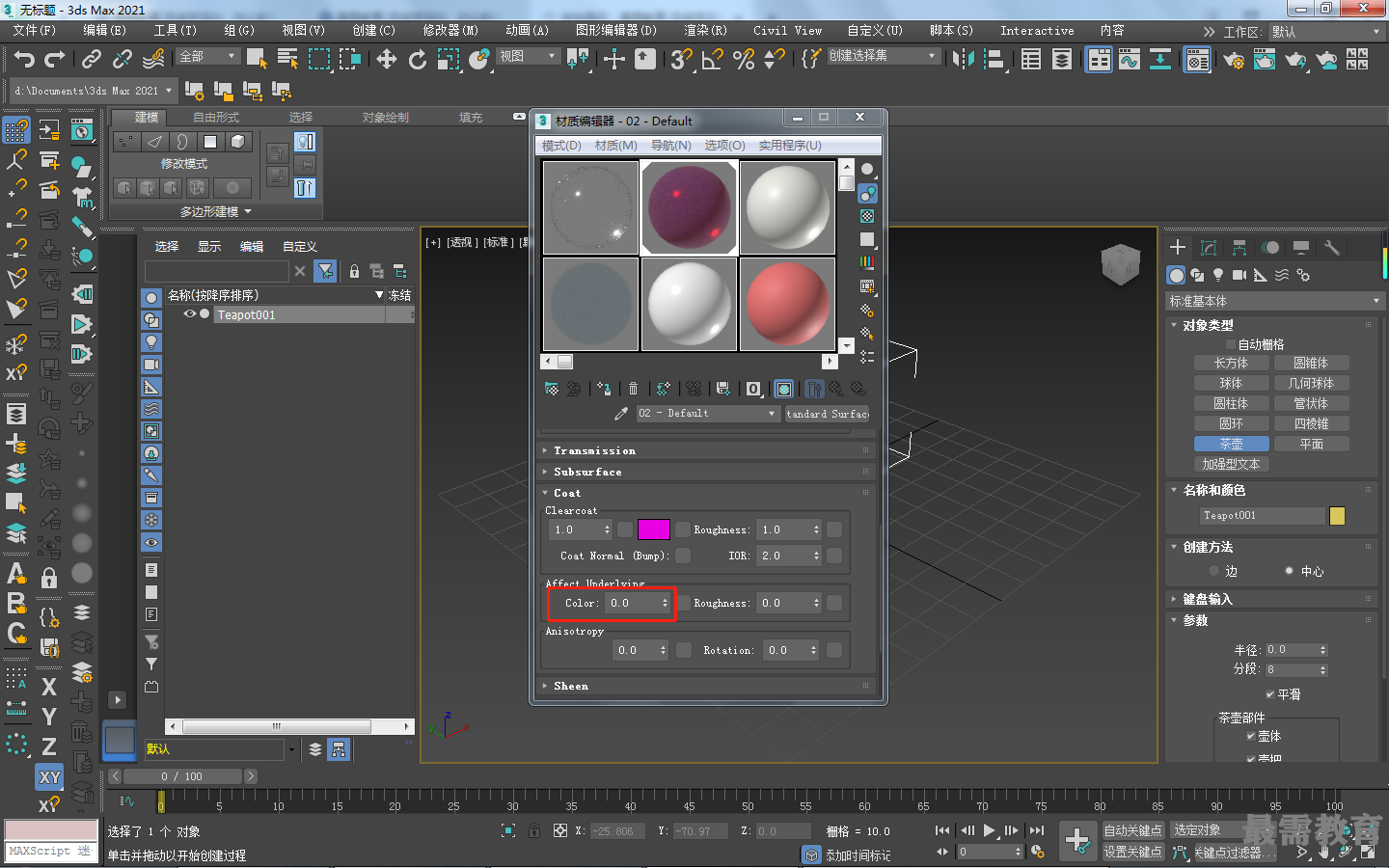Open the Modify command panel tab
Image resolution: width=1389 pixels, height=868 pixels.
1209,248
